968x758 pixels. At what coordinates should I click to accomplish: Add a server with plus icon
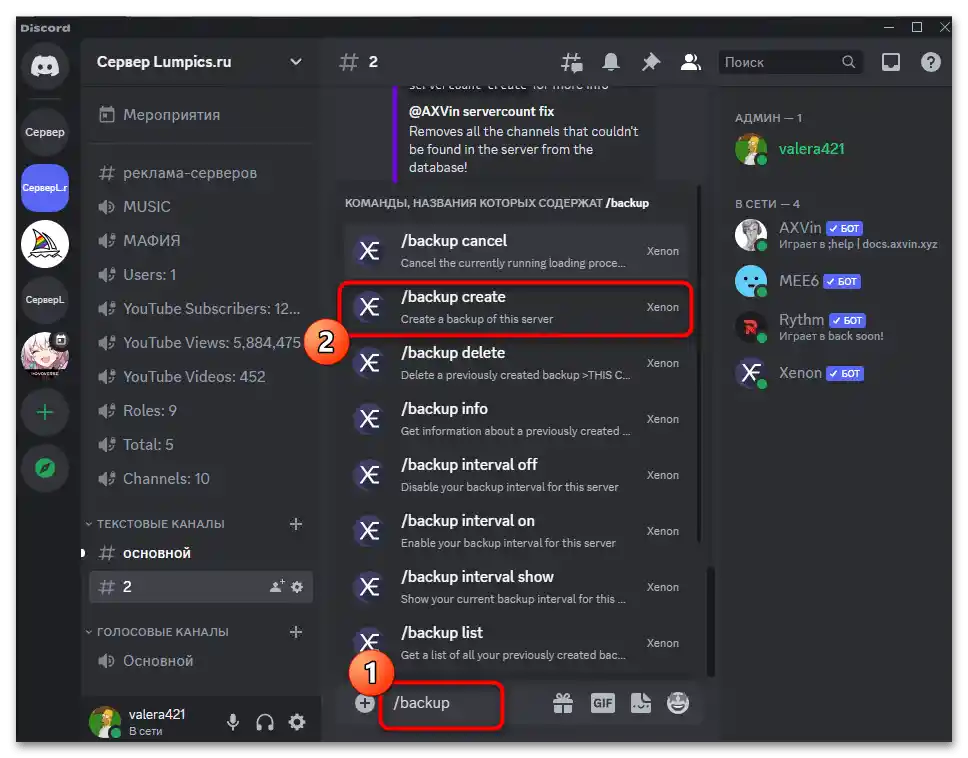click(45, 412)
